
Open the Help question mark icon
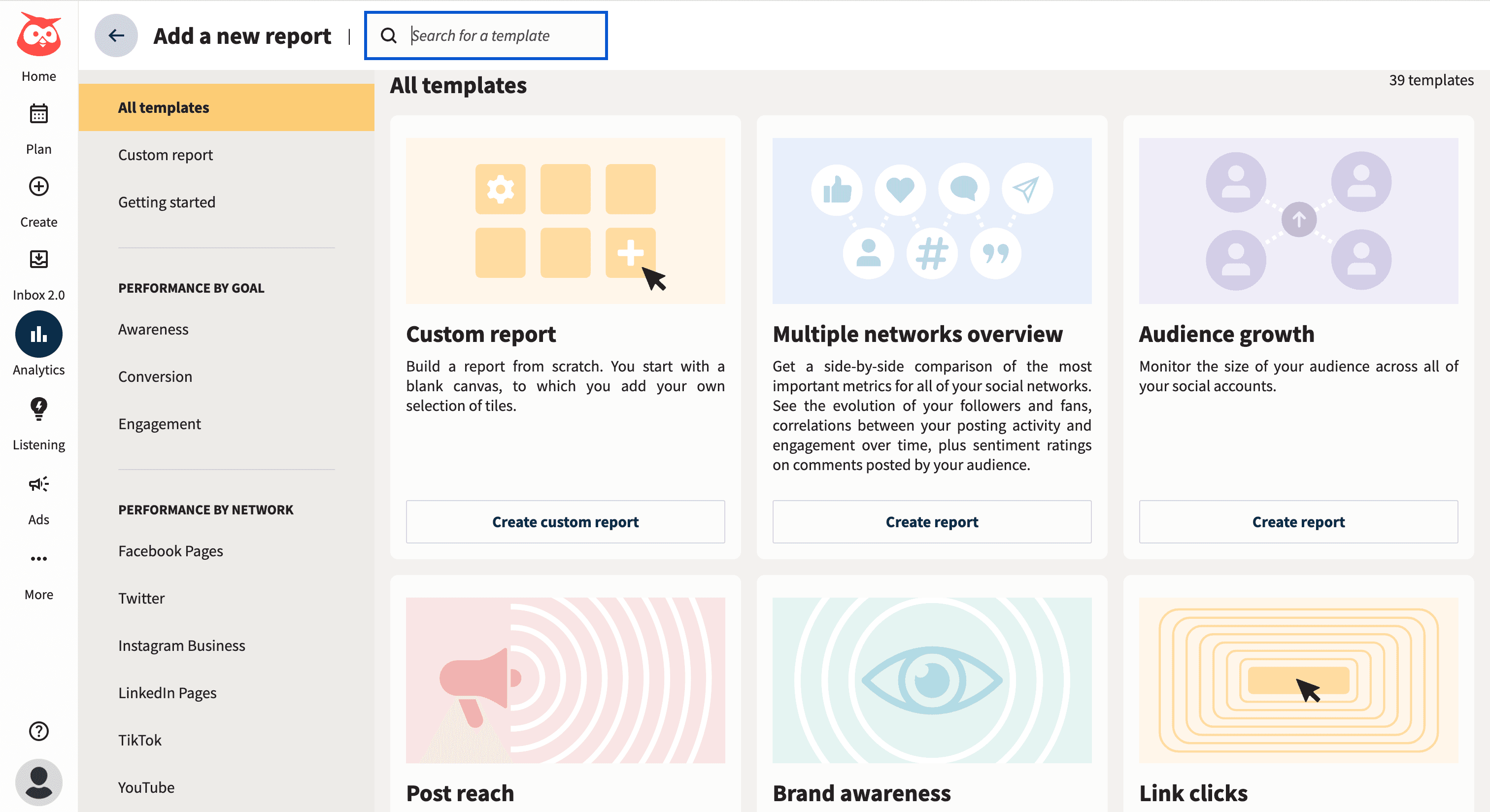[39, 731]
